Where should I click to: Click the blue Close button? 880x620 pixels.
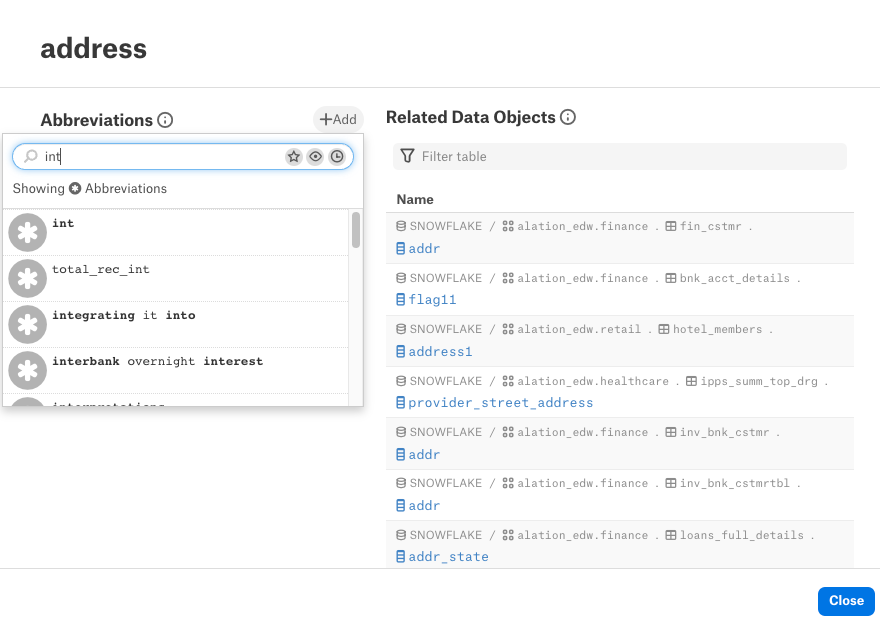846,601
